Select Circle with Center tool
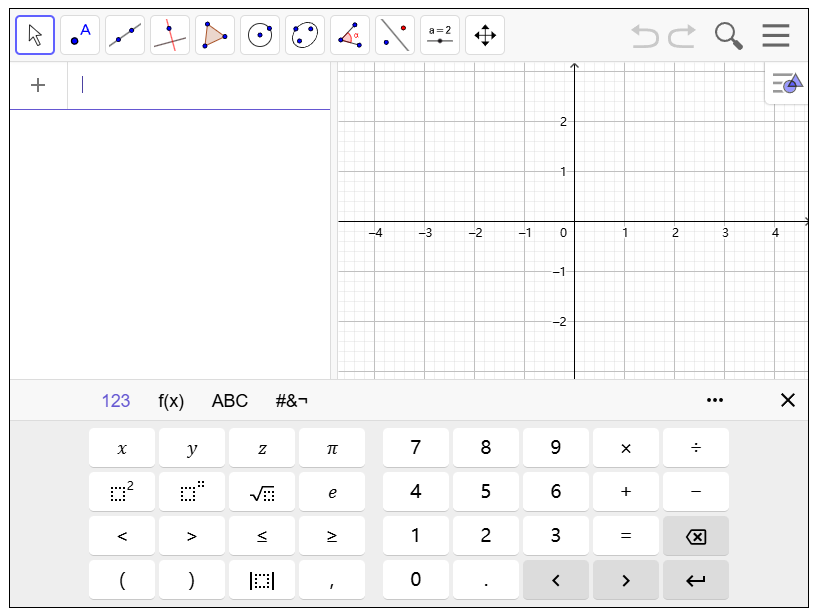 (260, 35)
